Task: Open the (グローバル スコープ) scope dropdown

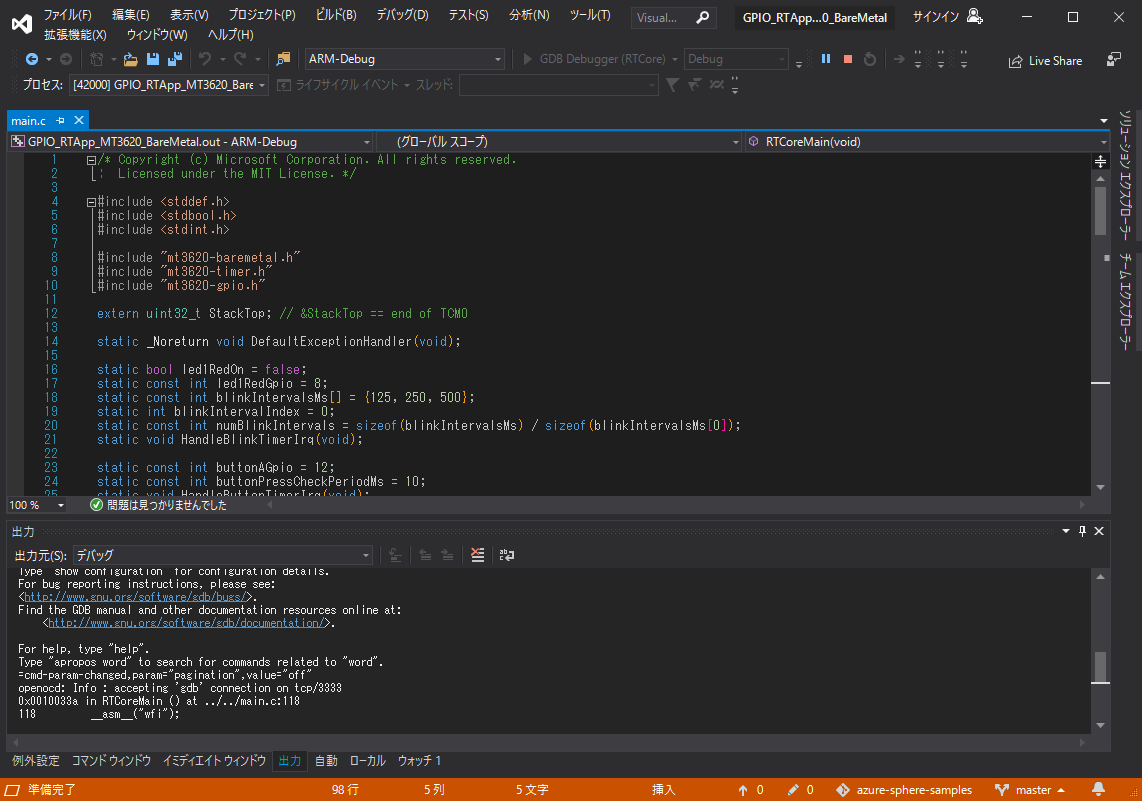Action: pyautogui.click(x=559, y=142)
